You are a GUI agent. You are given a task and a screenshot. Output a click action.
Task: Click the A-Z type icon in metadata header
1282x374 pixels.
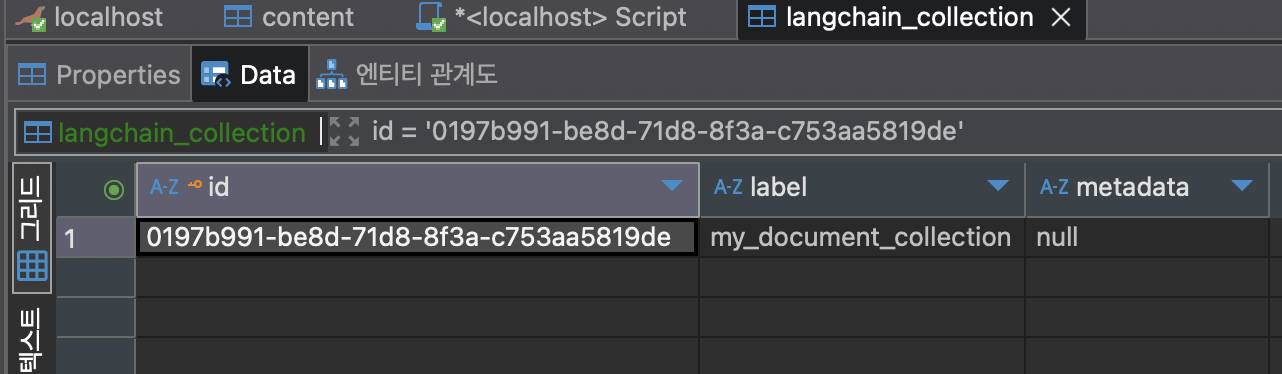[1054, 187]
